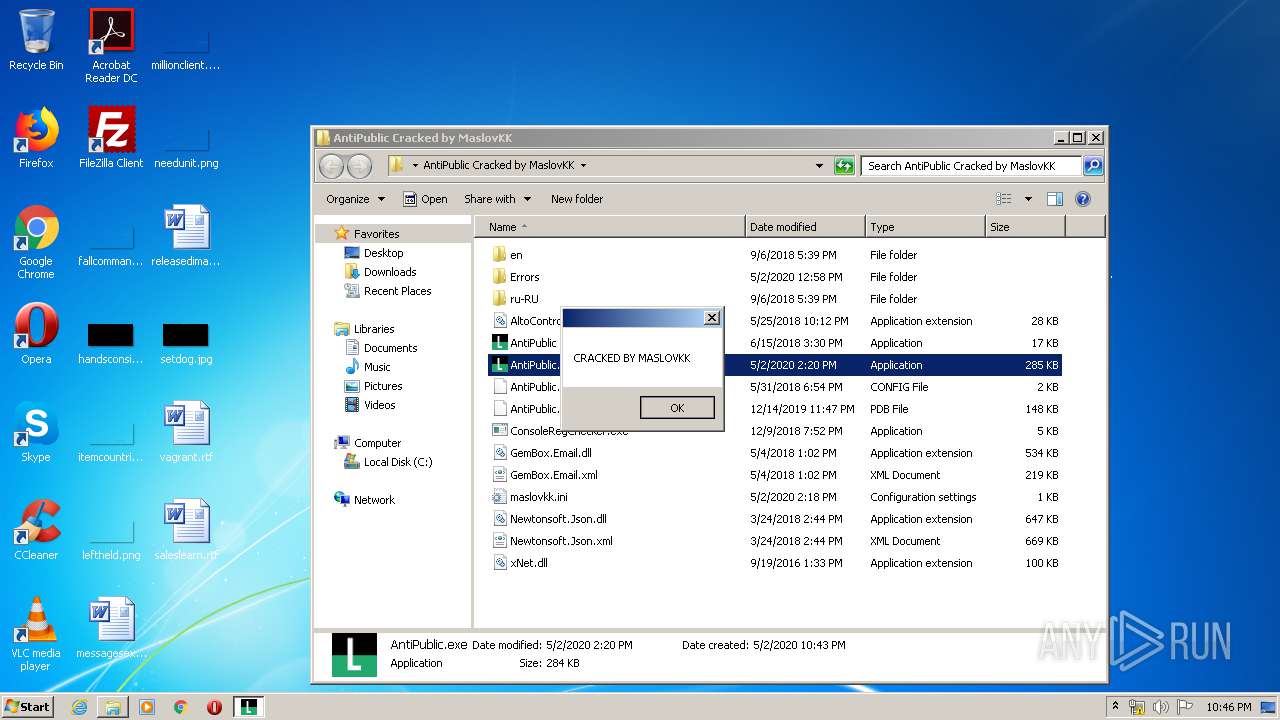Screen dimensions: 1280x720
Task: Open Internet Explorer taskbar icon
Action: click(79, 707)
